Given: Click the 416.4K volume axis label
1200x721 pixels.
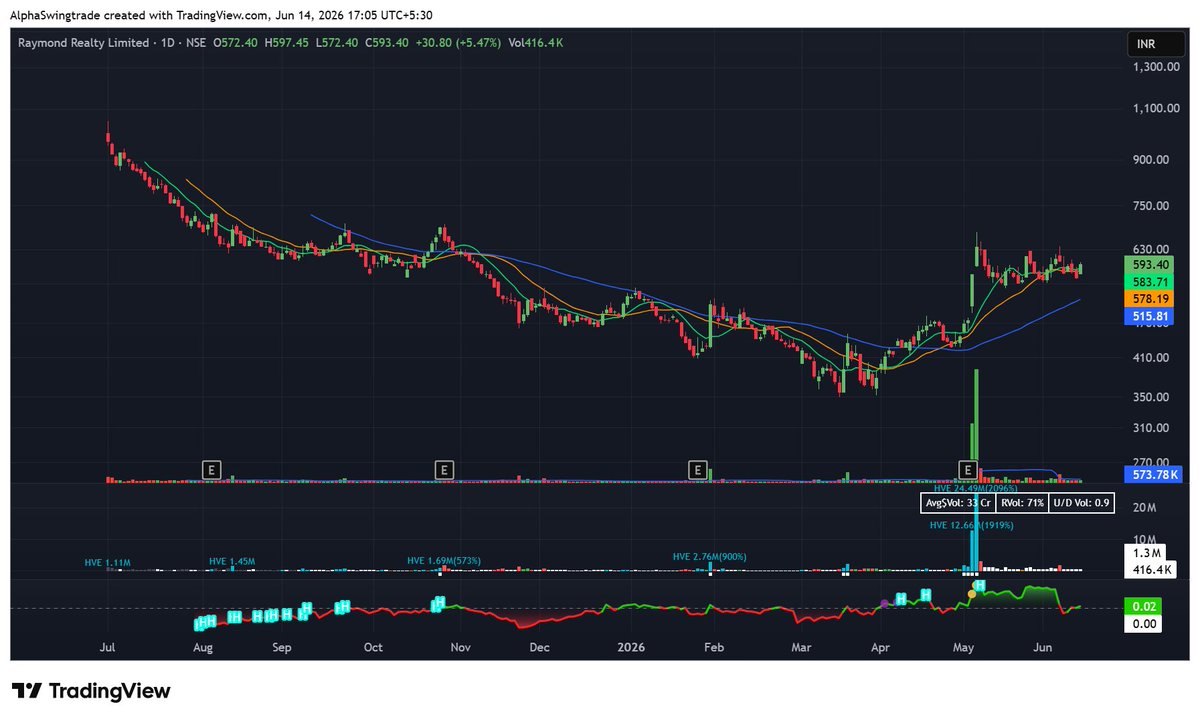Looking at the screenshot, I should click(1151, 569).
